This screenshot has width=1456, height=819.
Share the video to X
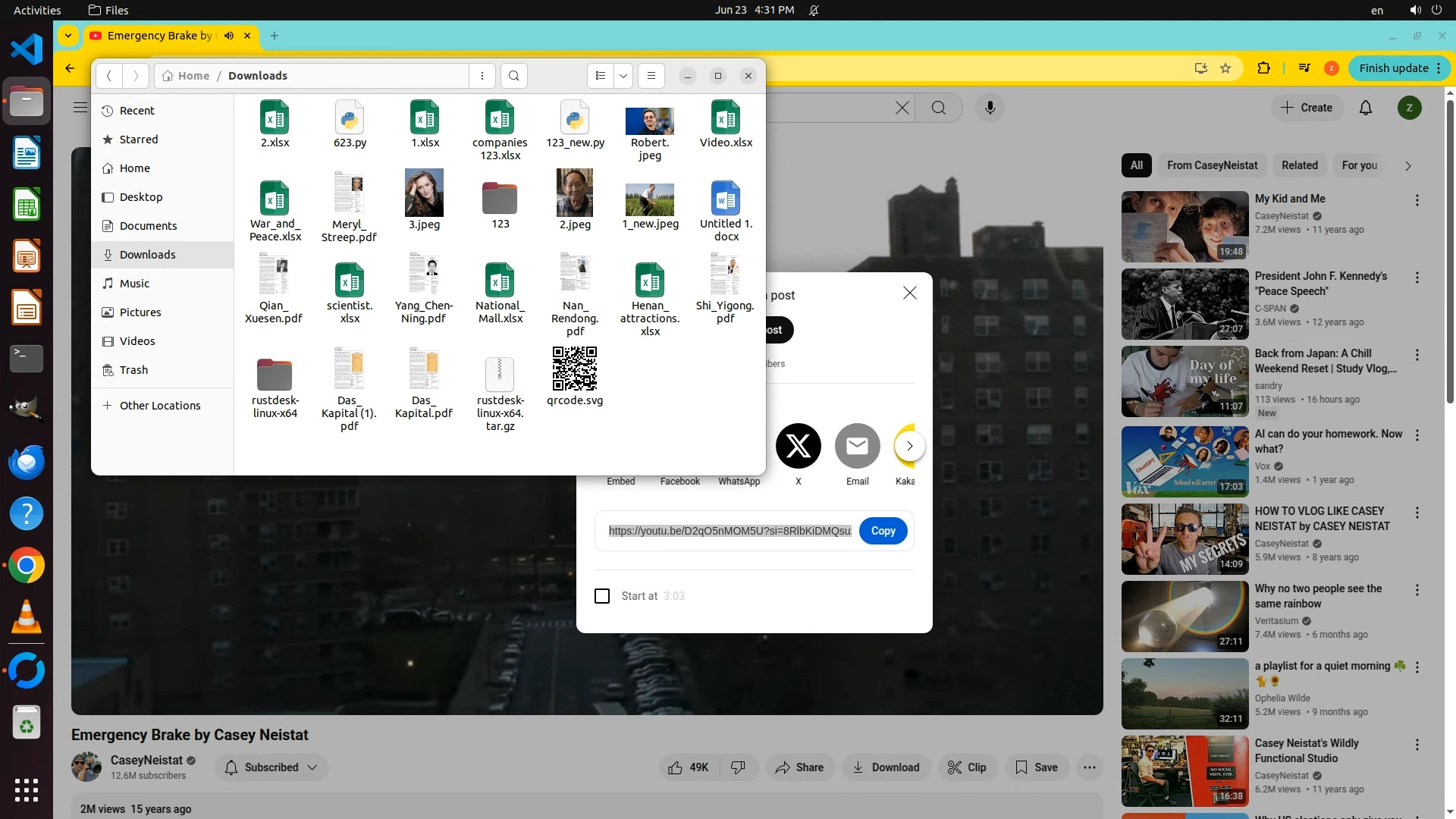(x=798, y=446)
